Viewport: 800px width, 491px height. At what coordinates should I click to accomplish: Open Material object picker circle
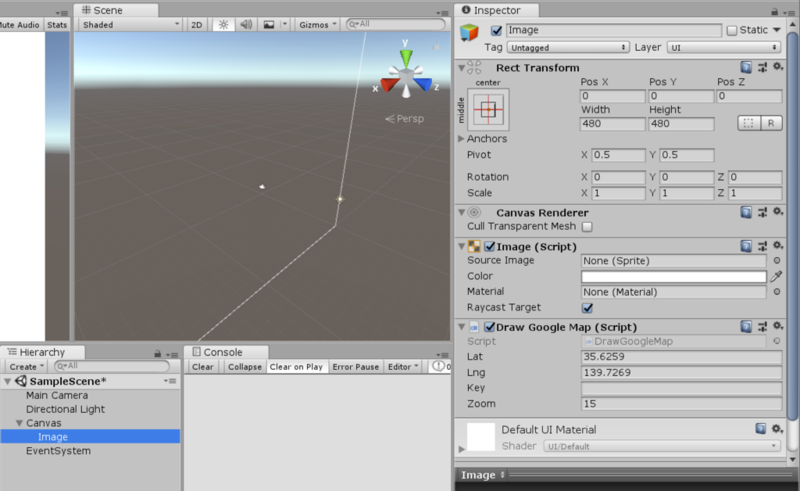(777, 291)
